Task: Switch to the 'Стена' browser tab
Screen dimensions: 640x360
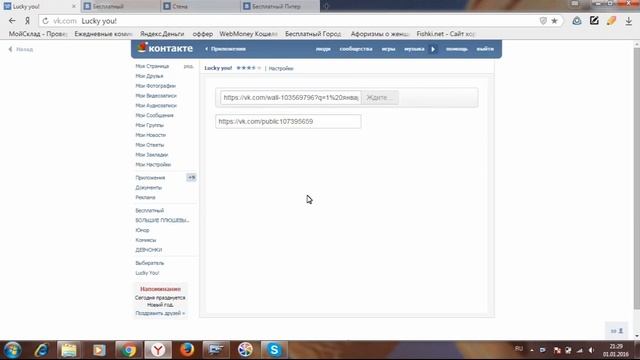Action: click(x=200, y=6)
